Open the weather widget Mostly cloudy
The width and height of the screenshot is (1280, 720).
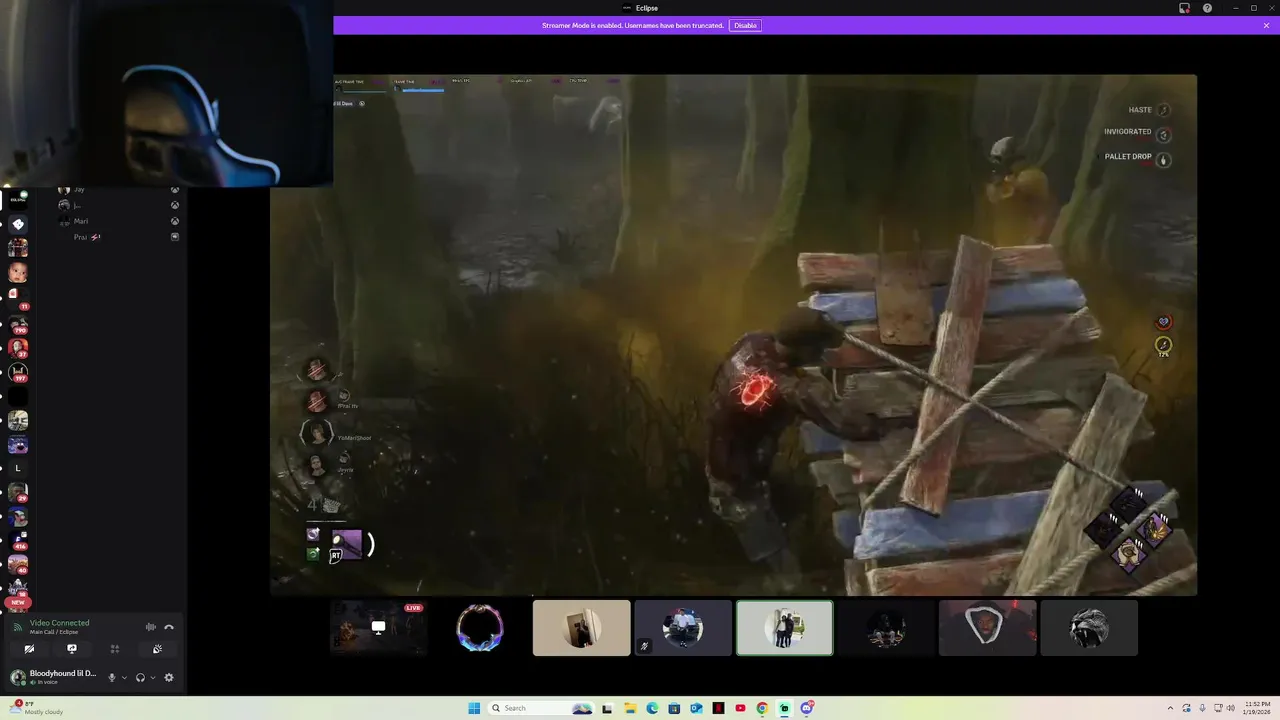pyautogui.click(x=35, y=708)
